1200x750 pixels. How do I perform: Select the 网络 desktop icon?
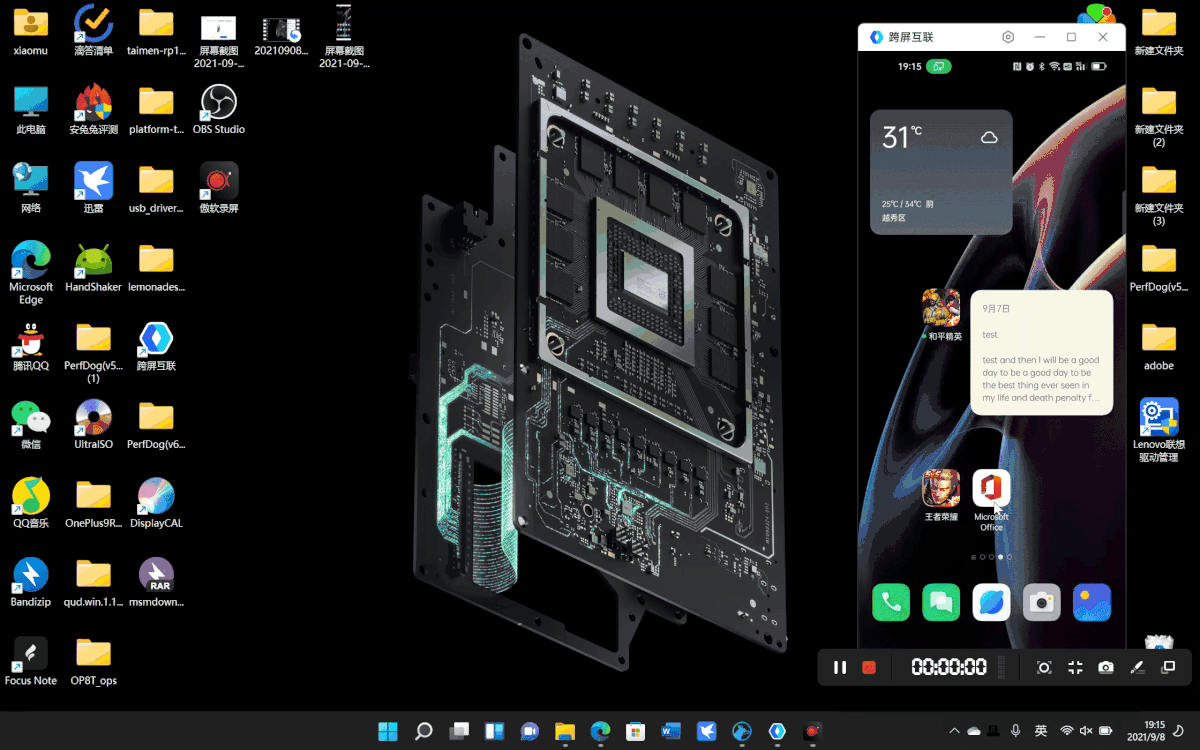[x=31, y=188]
